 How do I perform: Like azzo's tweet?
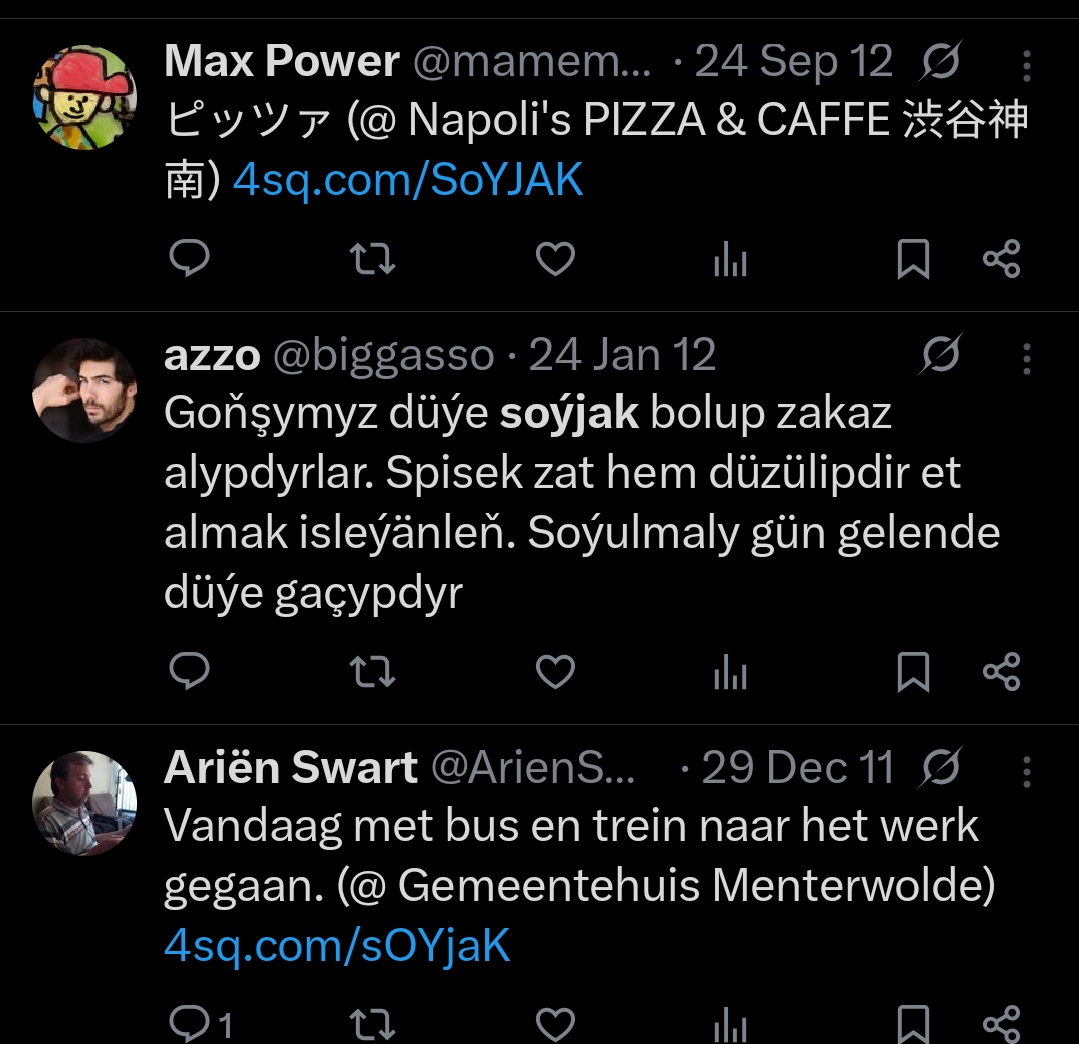click(x=555, y=672)
